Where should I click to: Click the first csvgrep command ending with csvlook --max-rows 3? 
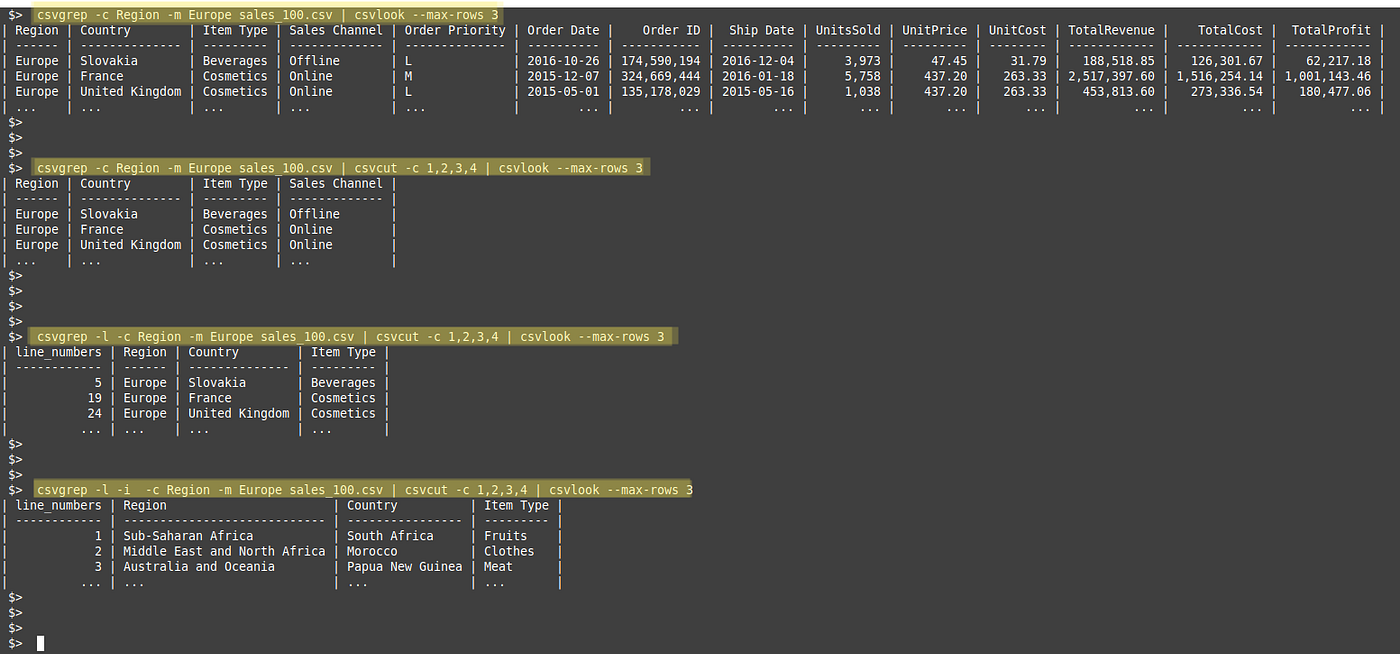[267, 15]
